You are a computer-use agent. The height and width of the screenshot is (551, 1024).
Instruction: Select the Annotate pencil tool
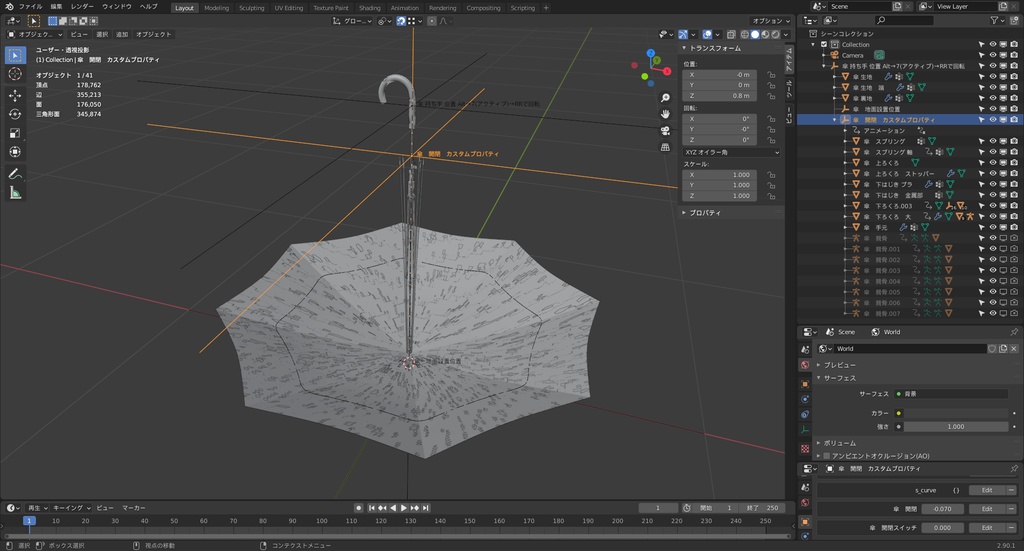pos(15,173)
